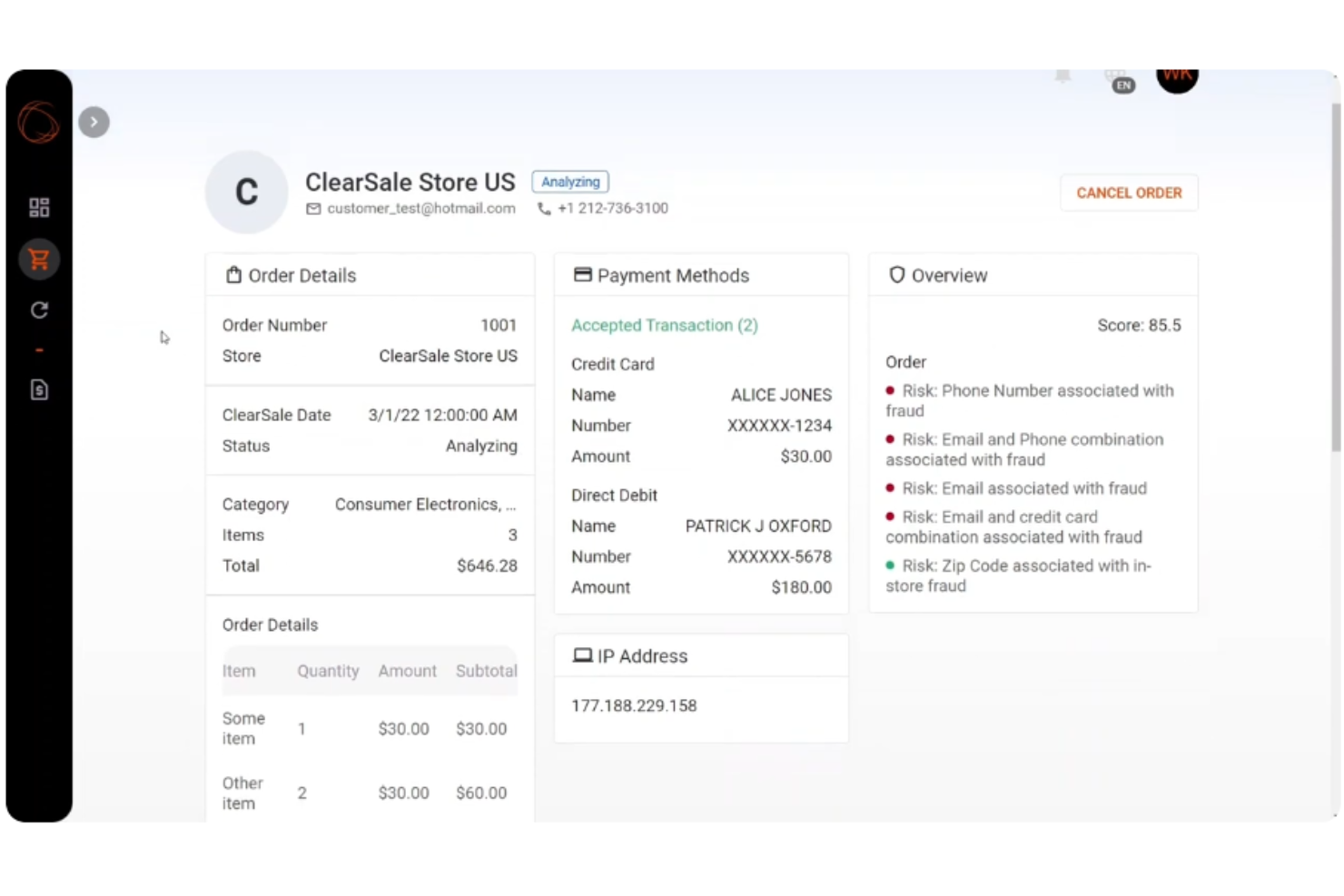The image size is (1344, 896).
Task: Click the Items count value 3
Action: pyautogui.click(x=512, y=536)
